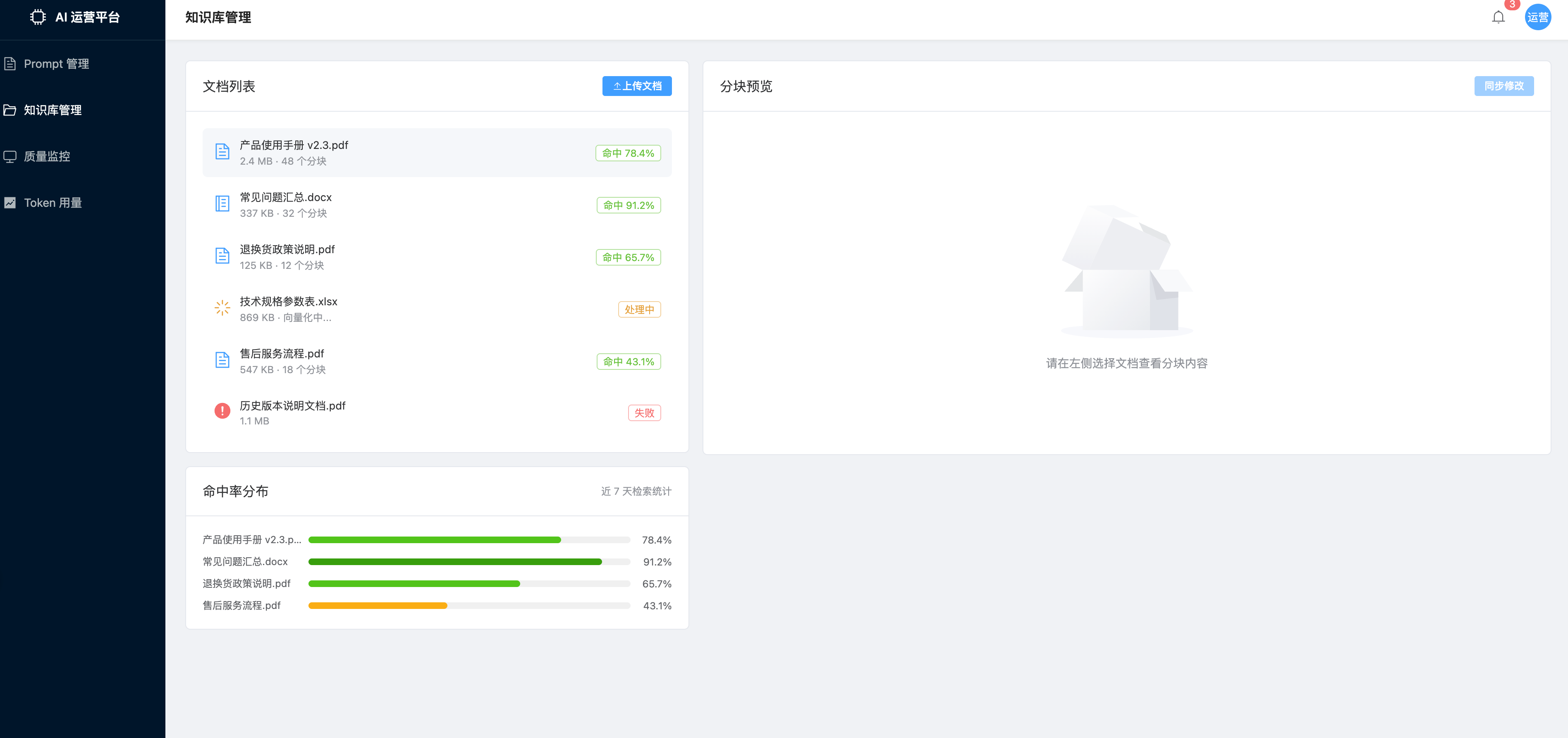
Task: Open Token 用量 menu item
Action: tap(83, 203)
